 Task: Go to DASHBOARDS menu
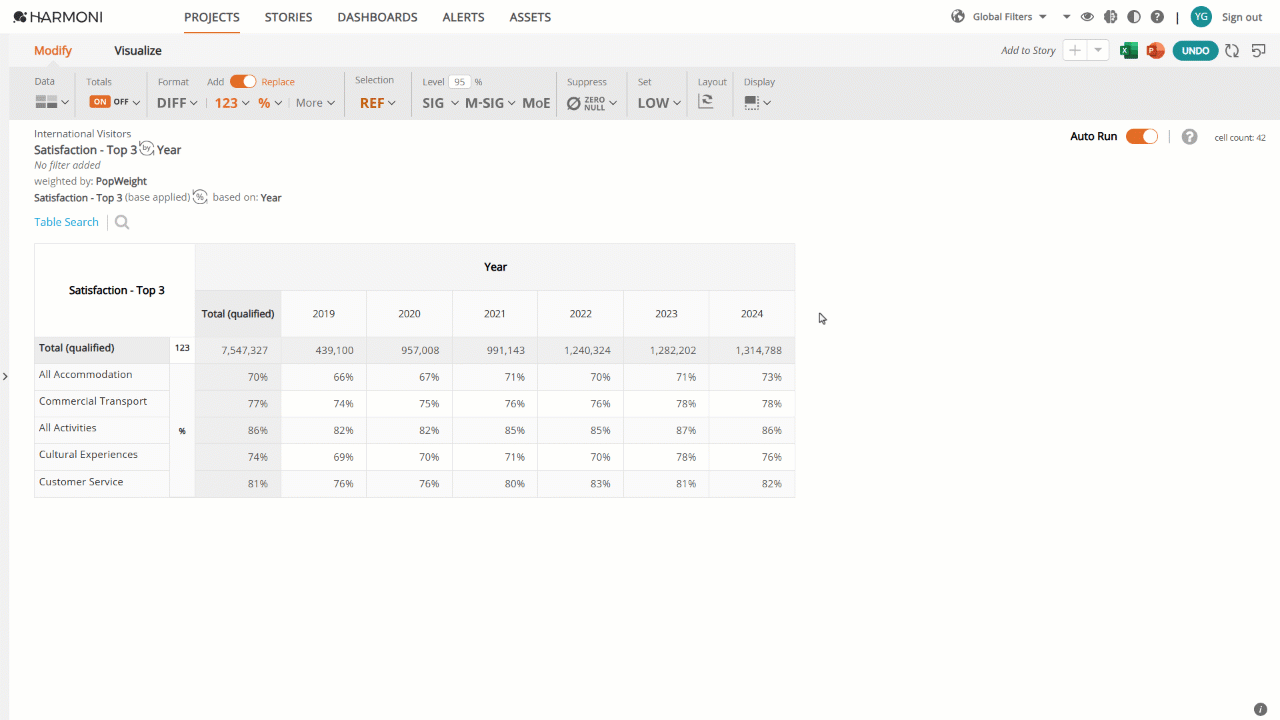(x=377, y=17)
